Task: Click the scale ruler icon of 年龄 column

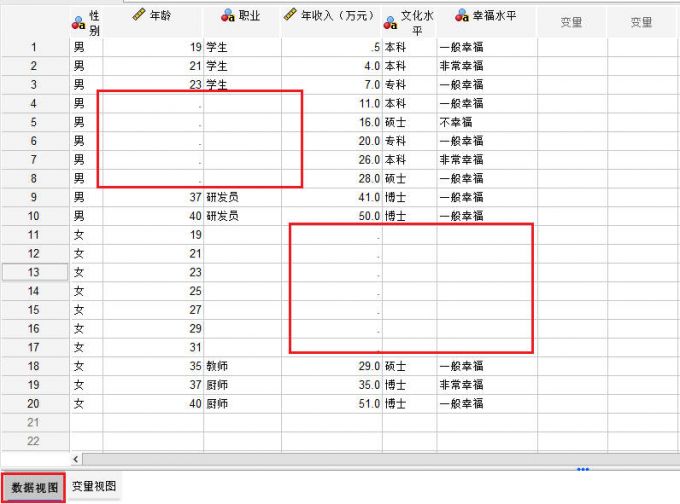Action: tap(139, 15)
